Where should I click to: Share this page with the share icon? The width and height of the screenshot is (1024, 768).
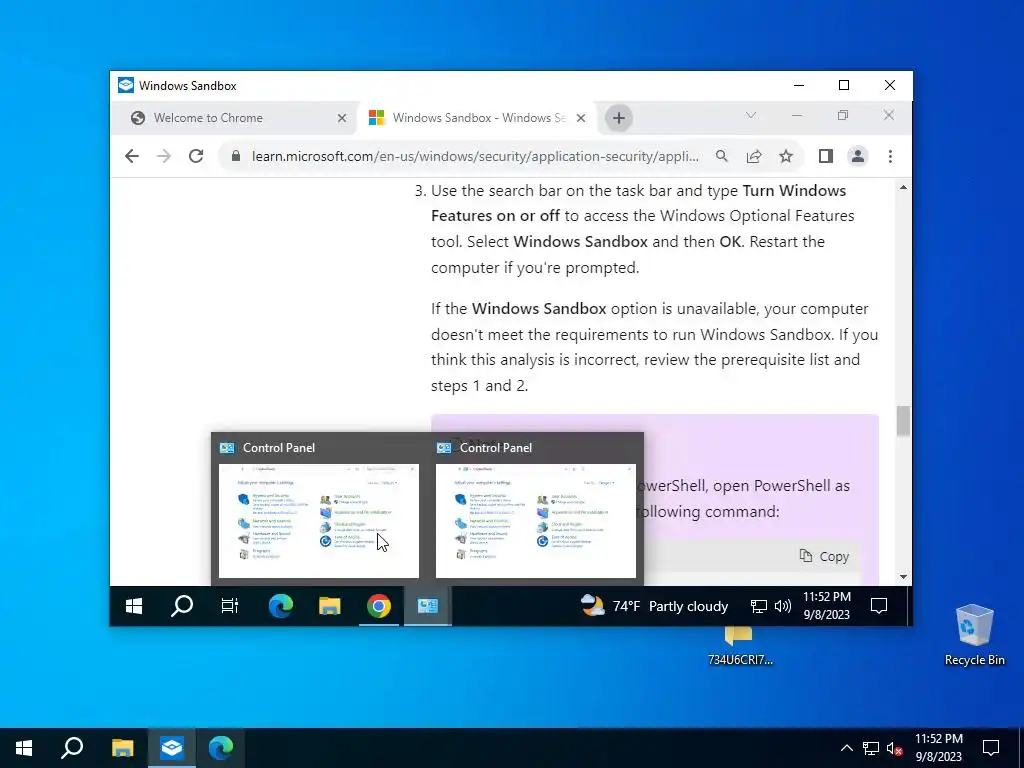pos(754,156)
